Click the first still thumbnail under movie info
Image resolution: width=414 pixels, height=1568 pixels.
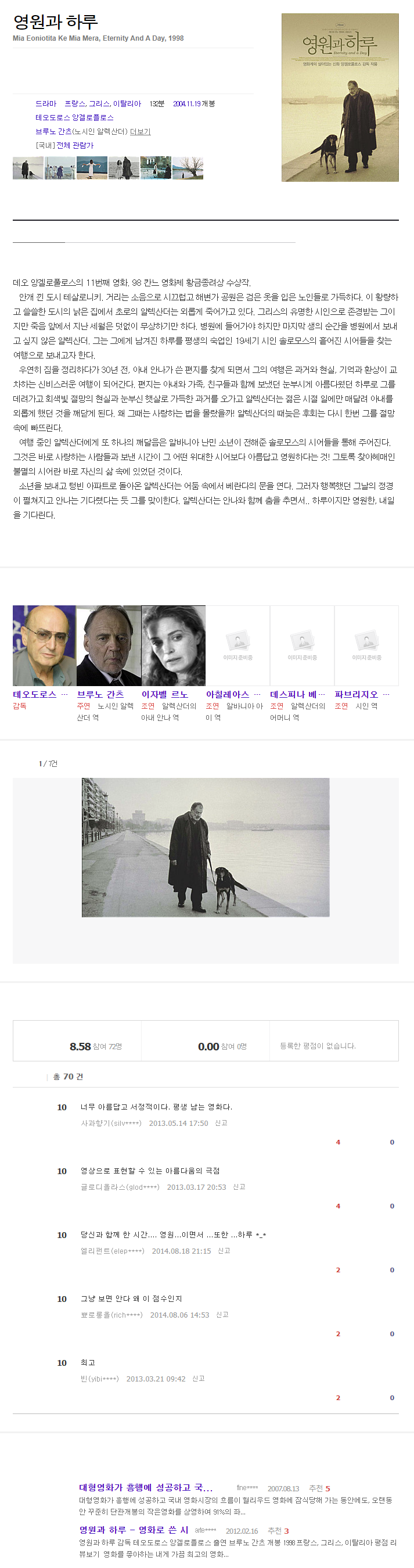[x=28, y=168]
